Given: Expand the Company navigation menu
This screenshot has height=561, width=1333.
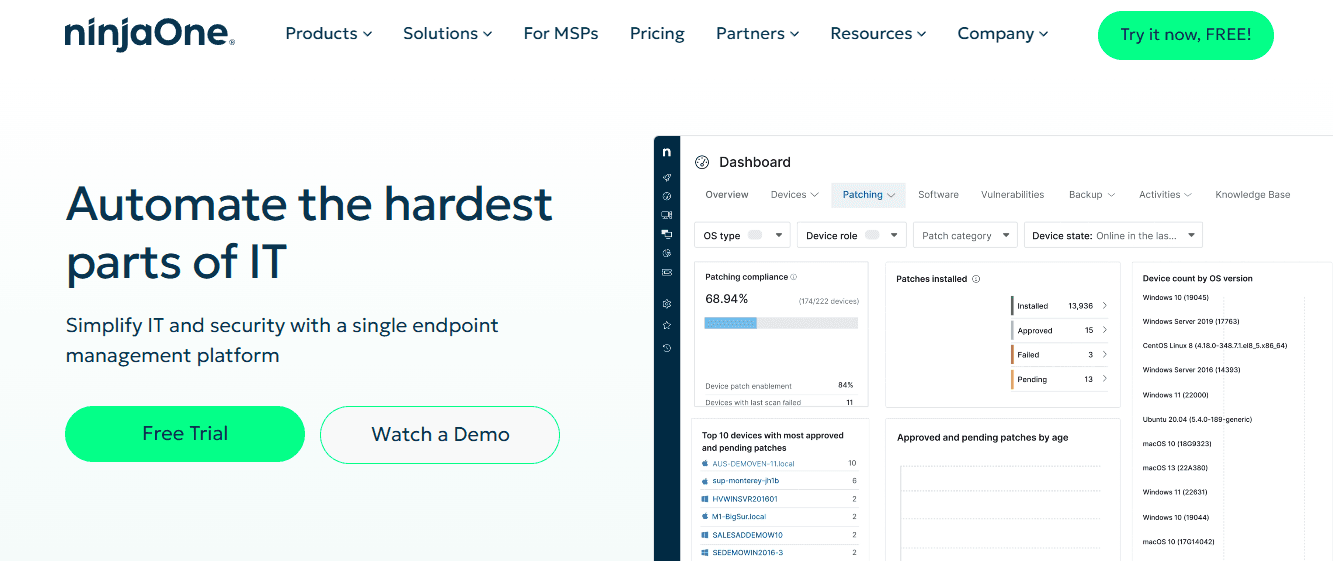Looking at the screenshot, I should click(x=1003, y=34).
